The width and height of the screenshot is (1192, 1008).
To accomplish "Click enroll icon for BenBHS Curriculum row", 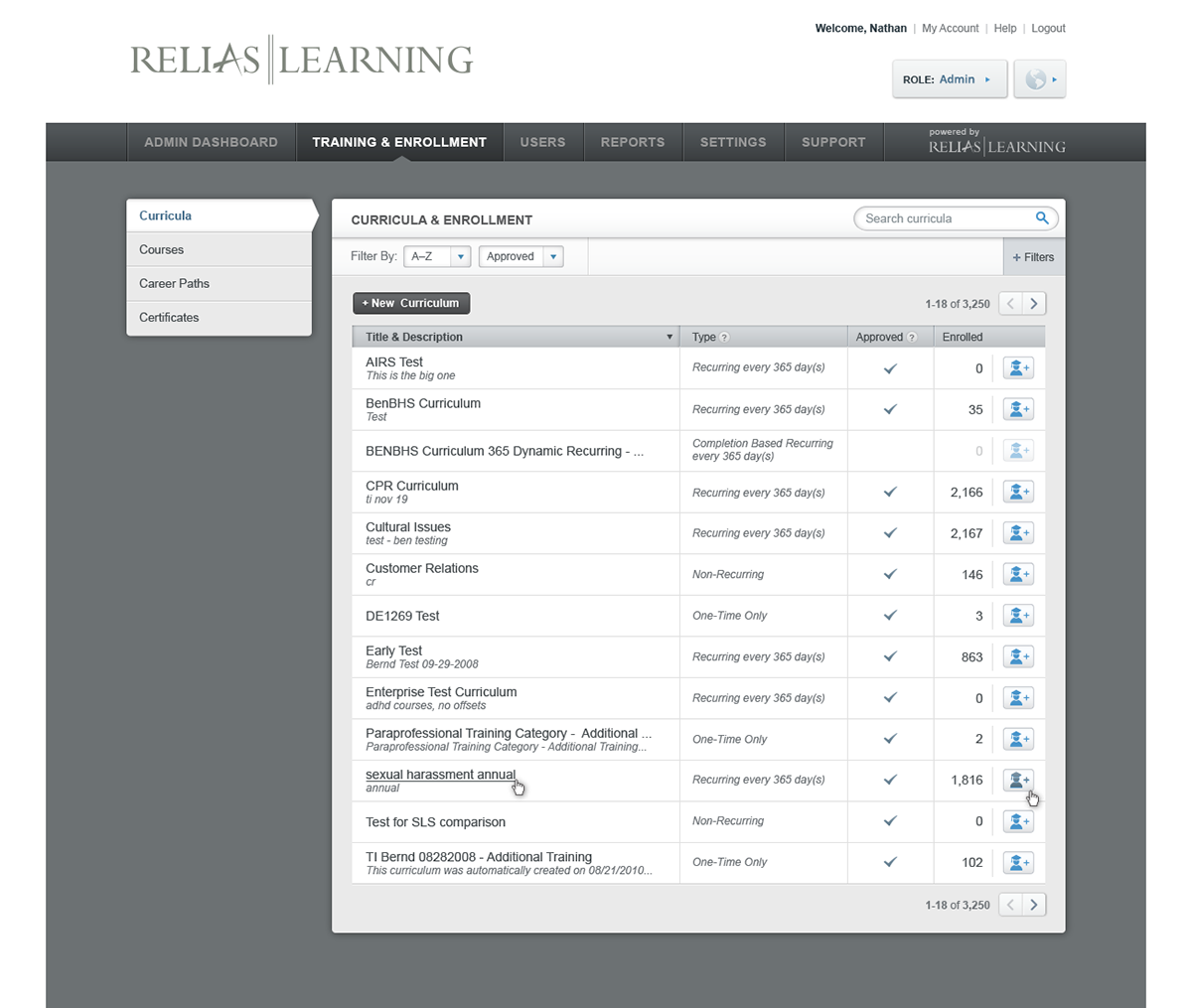I will [1018, 409].
